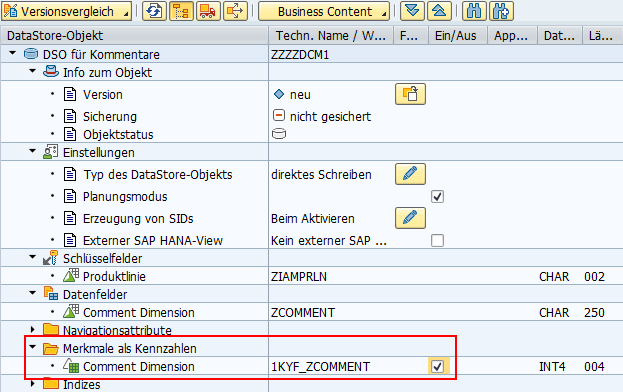Toggle the hierarchy display toolbar icon
The width and height of the screenshot is (623, 392).
point(181,11)
